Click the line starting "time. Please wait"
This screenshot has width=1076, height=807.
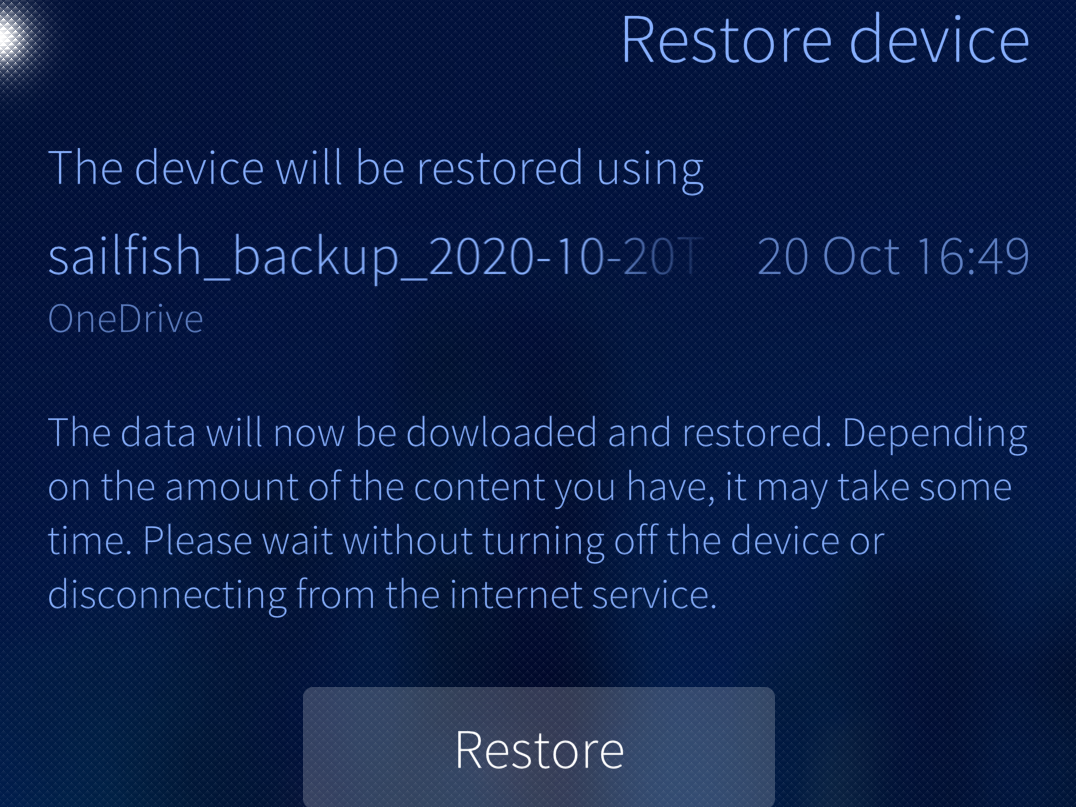point(466,541)
